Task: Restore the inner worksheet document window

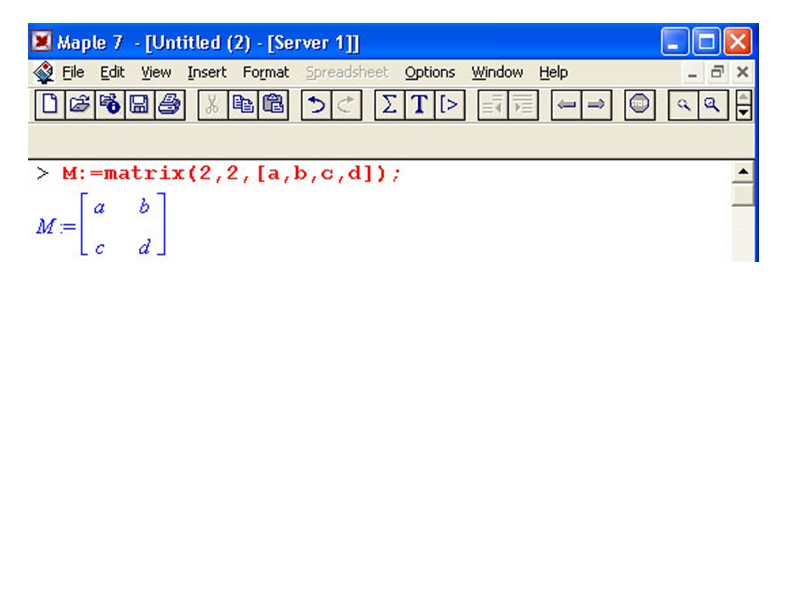Action: tap(717, 72)
